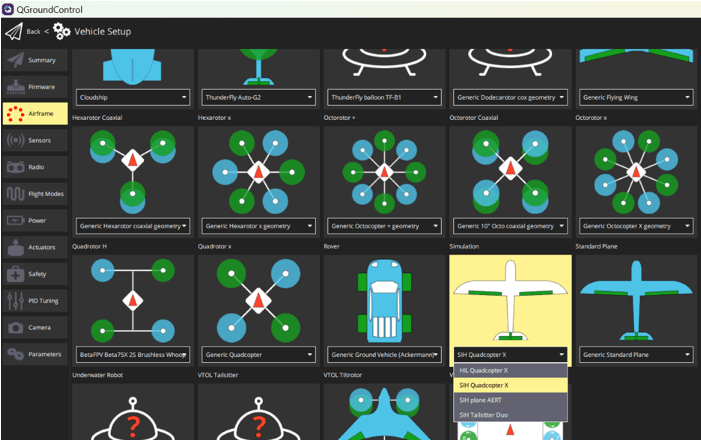The image size is (701, 440).
Task: Click the Safety first-aid kit icon
Action: pos(15,274)
